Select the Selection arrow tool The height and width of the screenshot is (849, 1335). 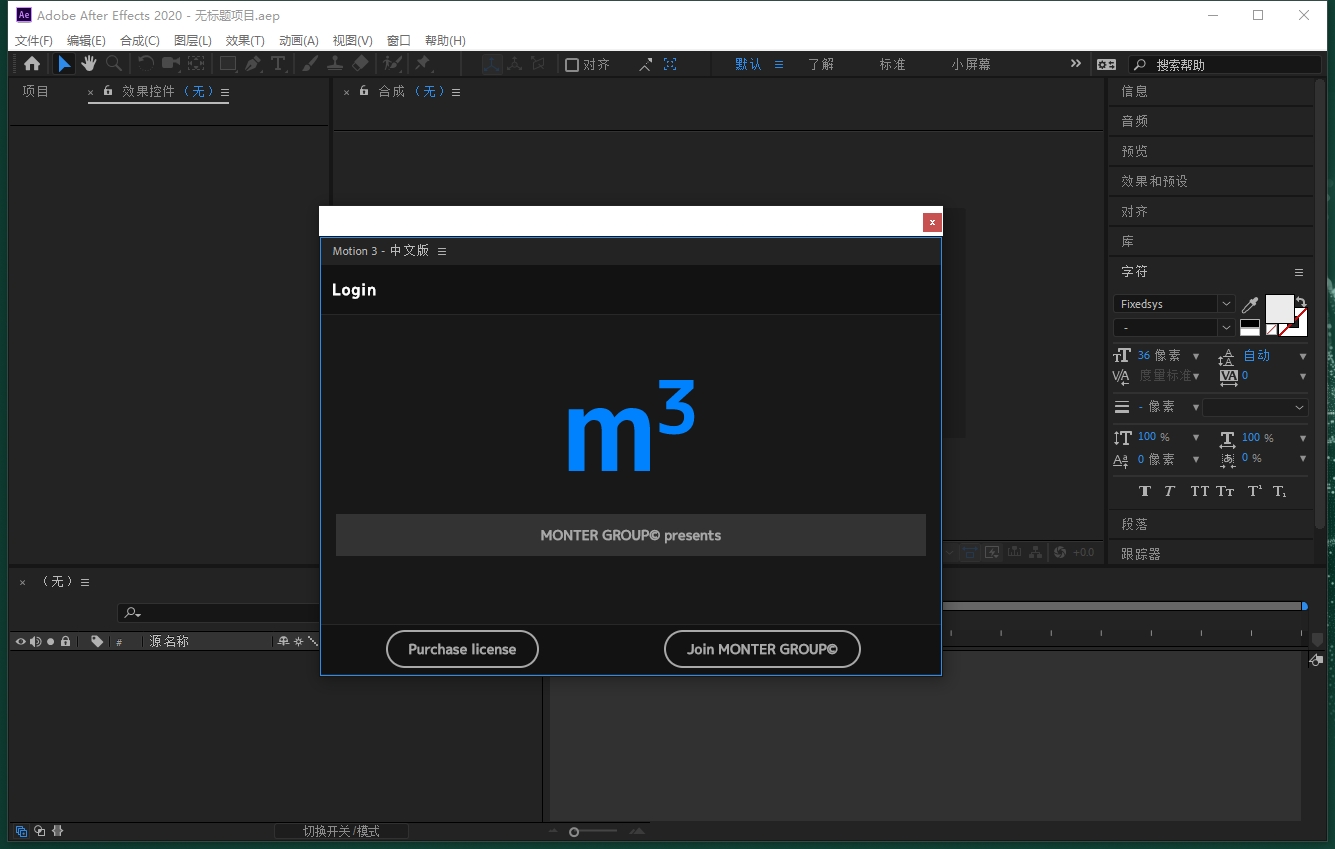(64, 64)
